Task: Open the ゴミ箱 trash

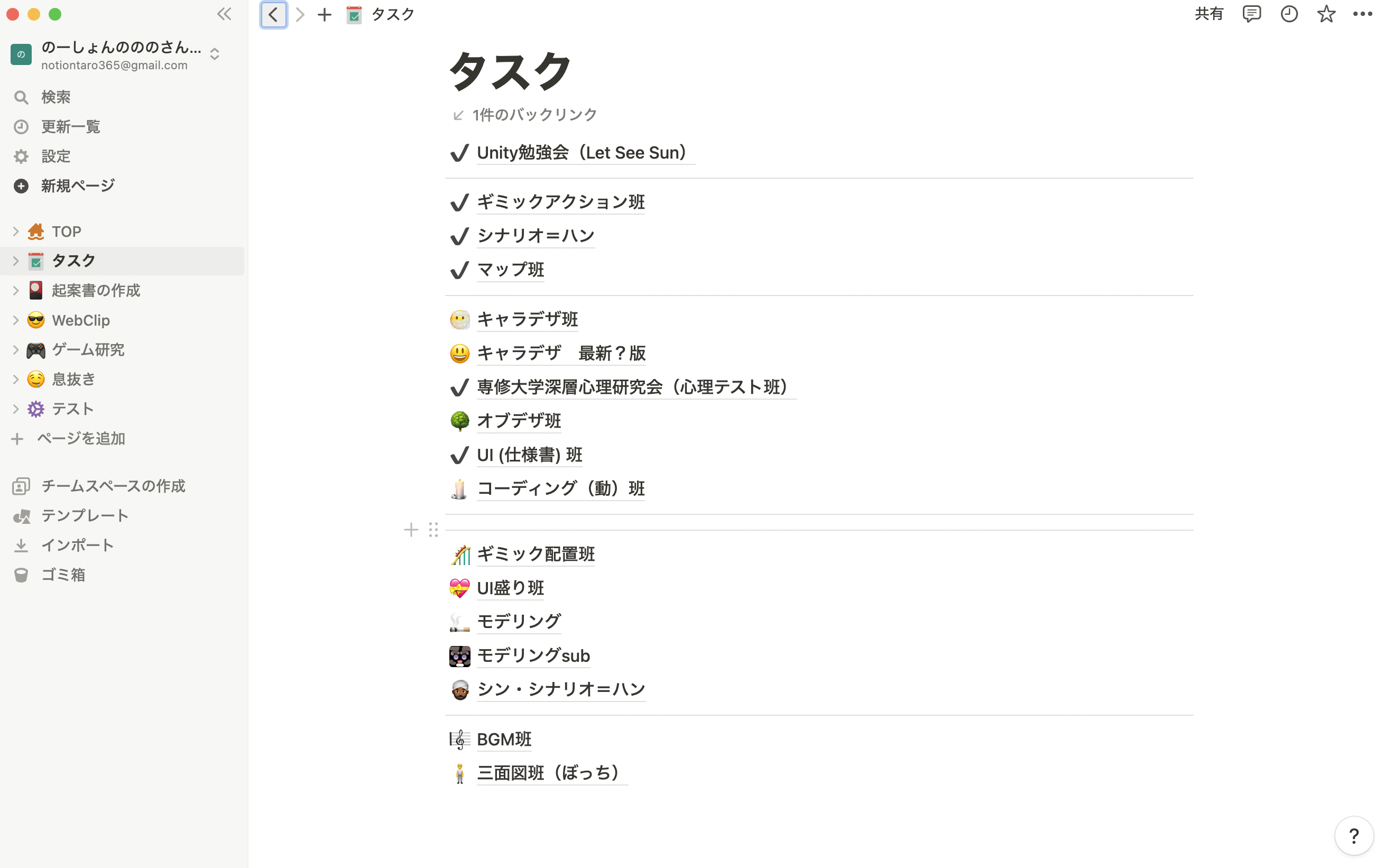Action: point(63,575)
